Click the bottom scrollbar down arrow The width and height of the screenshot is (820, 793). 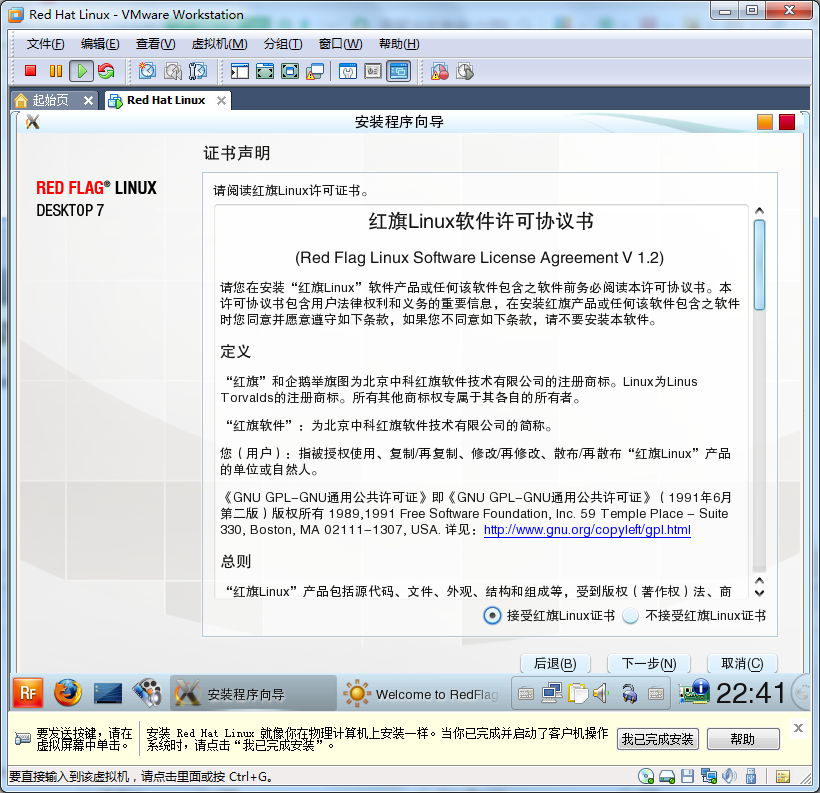coord(759,593)
